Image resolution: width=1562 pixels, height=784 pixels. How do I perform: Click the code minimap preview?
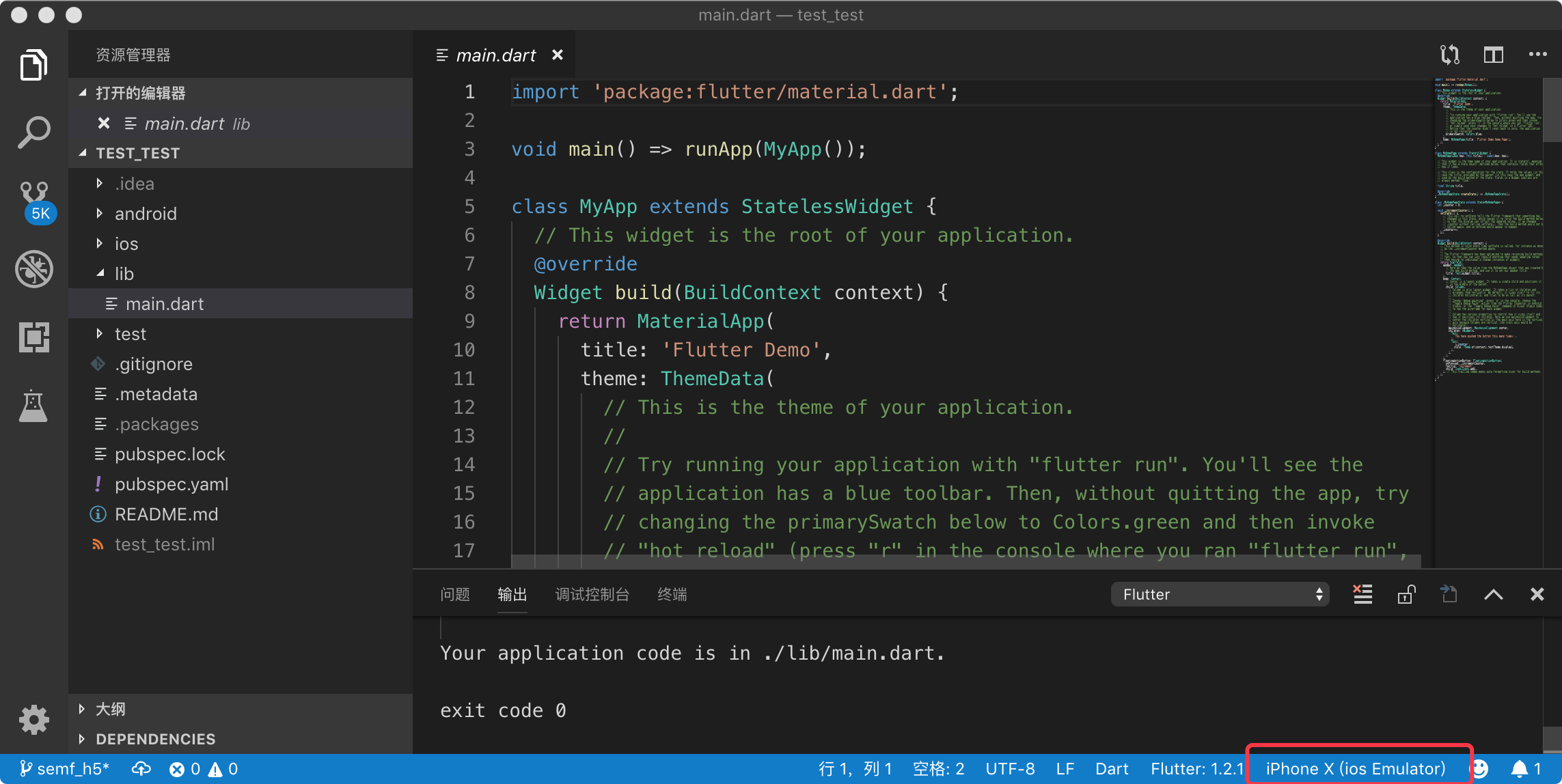1488,229
